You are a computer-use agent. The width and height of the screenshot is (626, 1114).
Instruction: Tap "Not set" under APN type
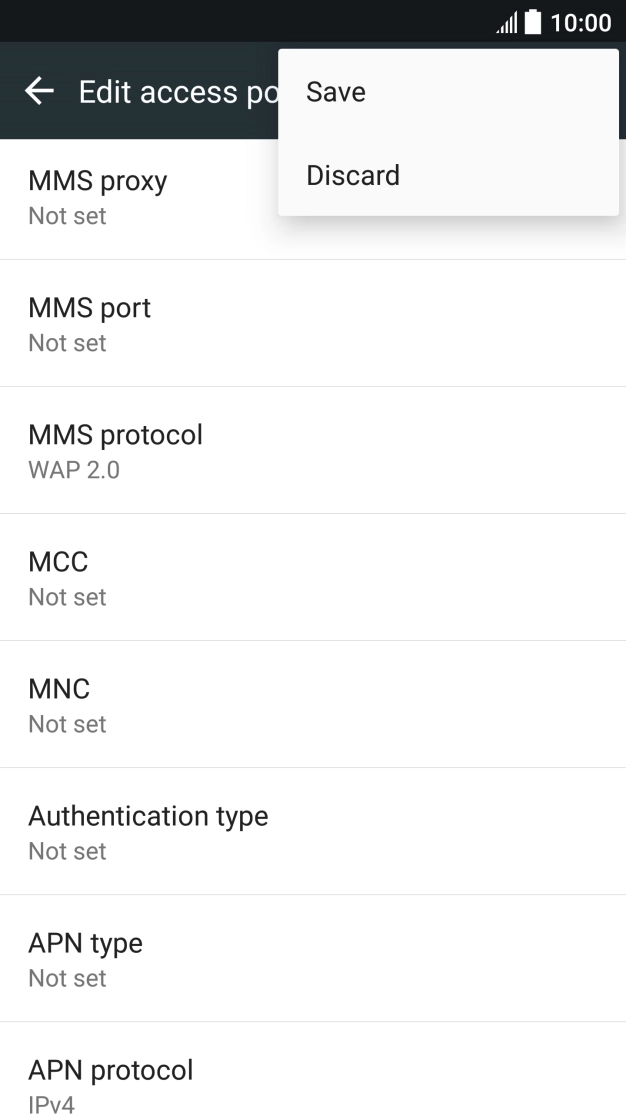coord(67,978)
